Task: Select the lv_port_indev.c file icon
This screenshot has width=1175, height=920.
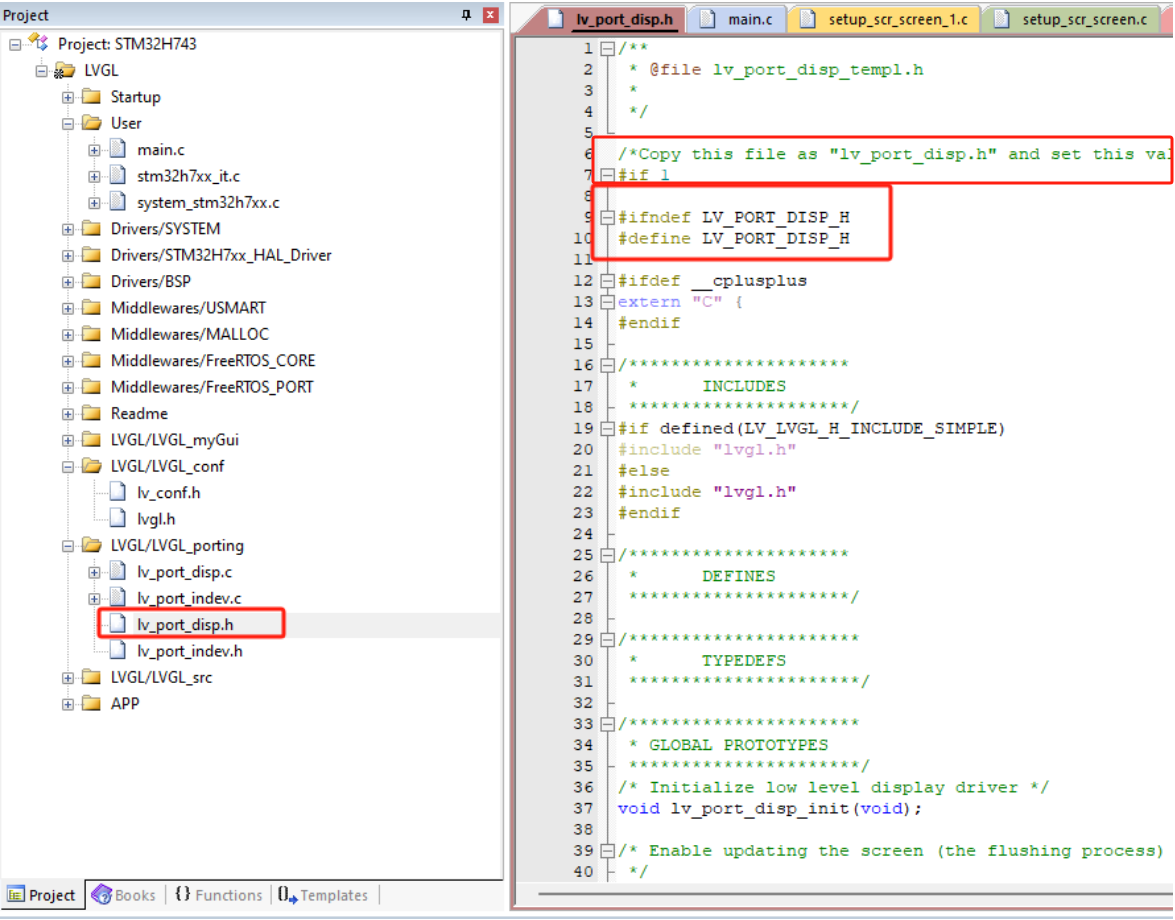Action: click(118, 598)
